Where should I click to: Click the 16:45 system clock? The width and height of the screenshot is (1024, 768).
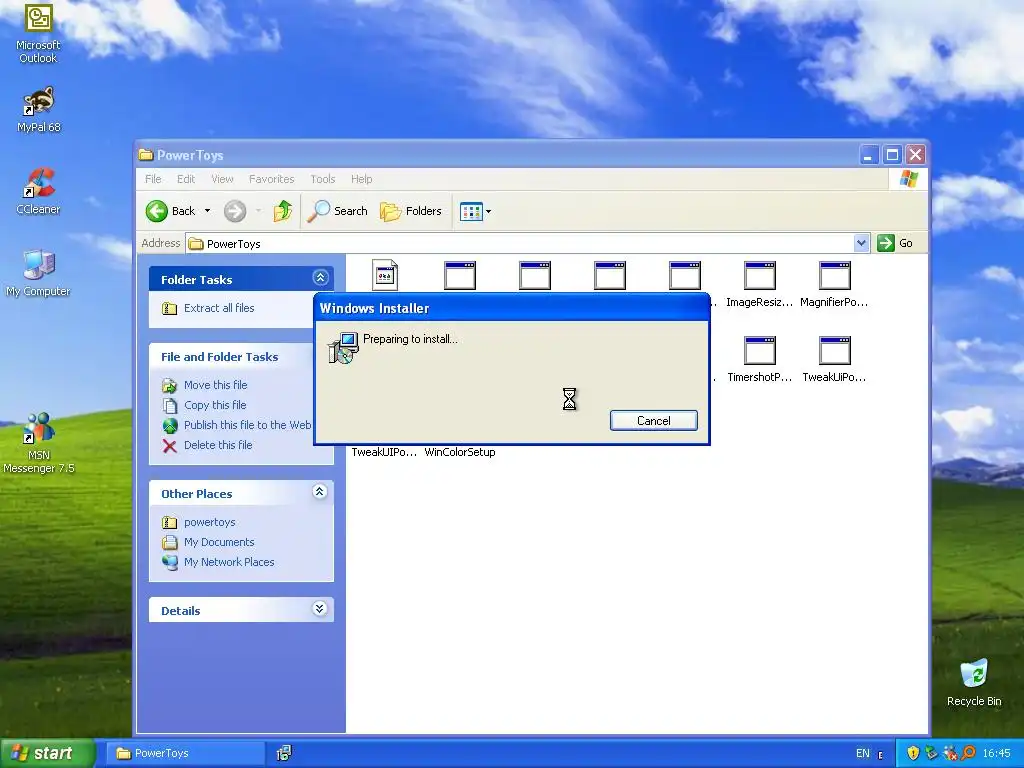996,754
